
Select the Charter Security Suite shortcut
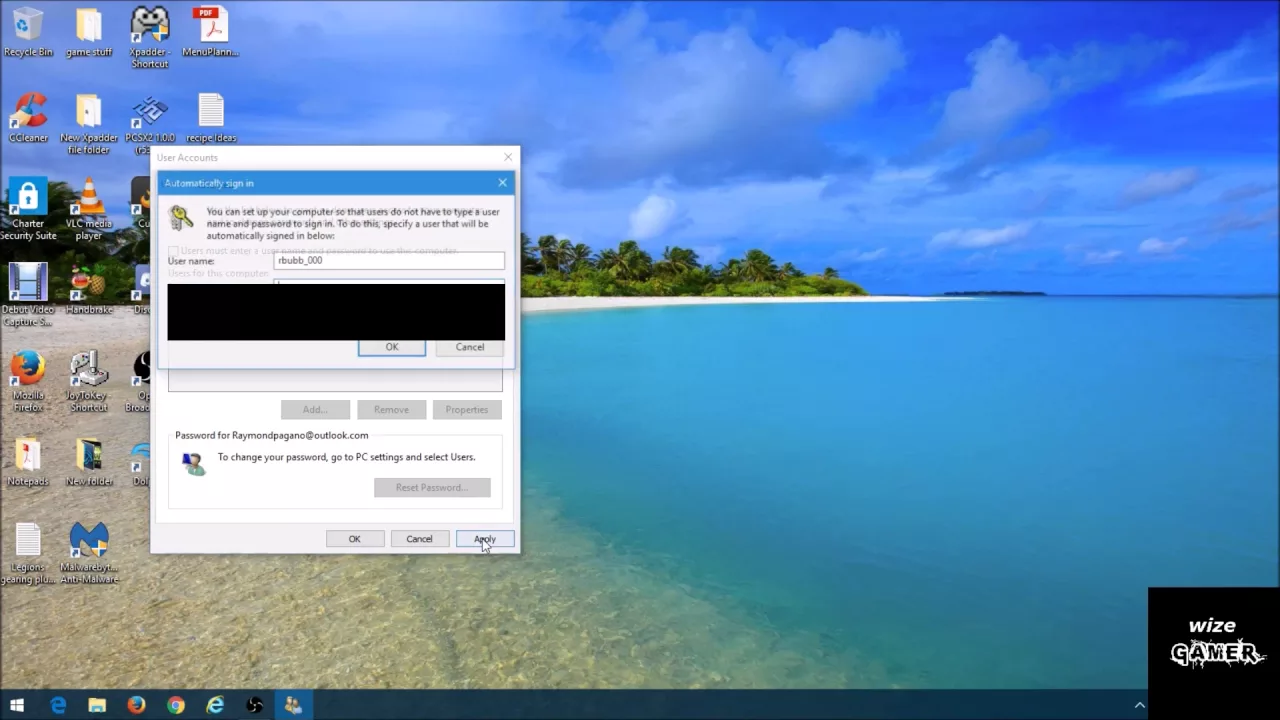(x=28, y=210)
